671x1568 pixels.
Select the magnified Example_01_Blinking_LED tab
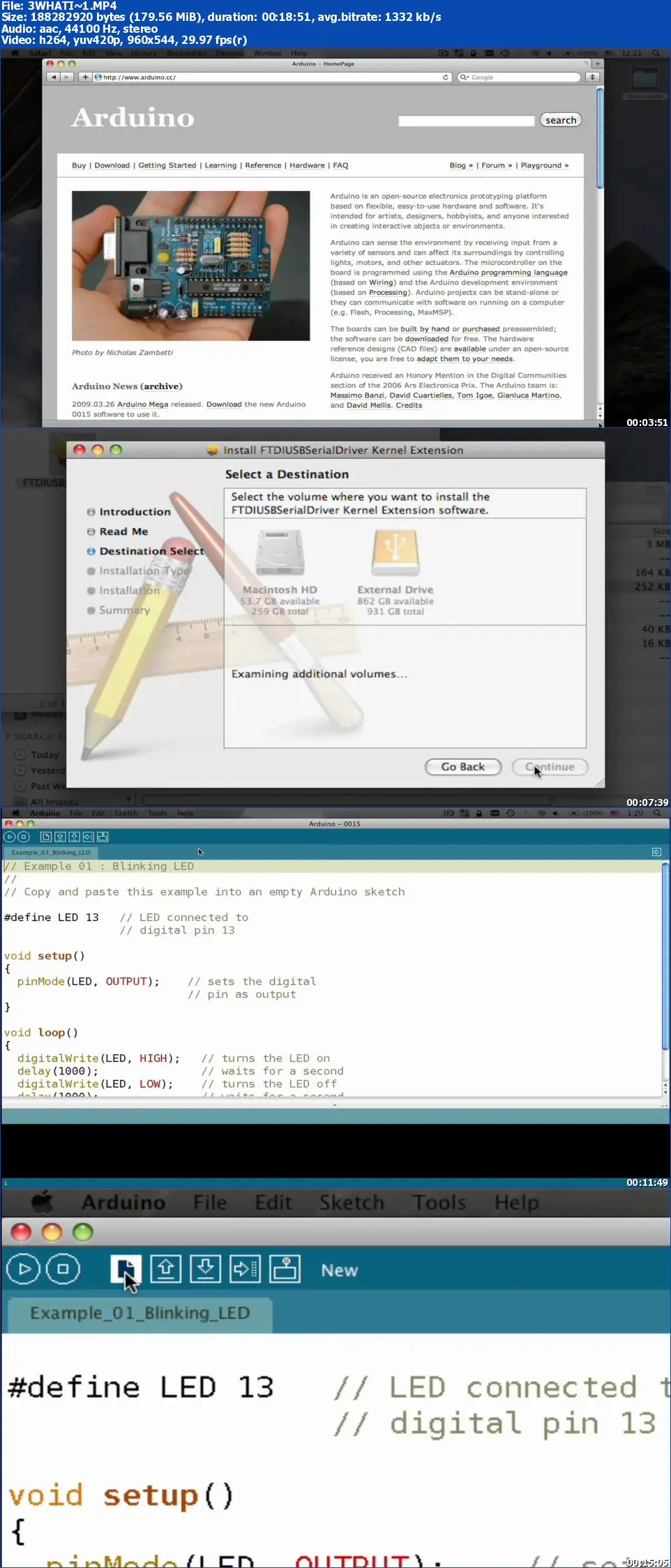[x=140, y=1314]
